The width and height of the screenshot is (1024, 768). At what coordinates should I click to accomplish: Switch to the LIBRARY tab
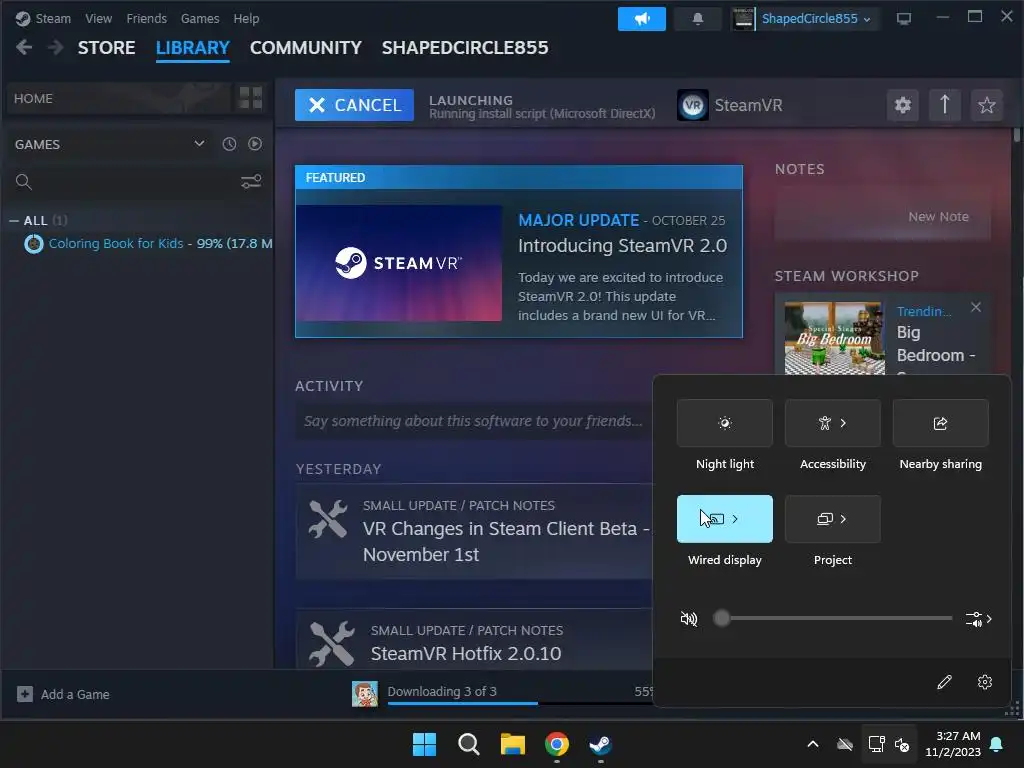193,48
